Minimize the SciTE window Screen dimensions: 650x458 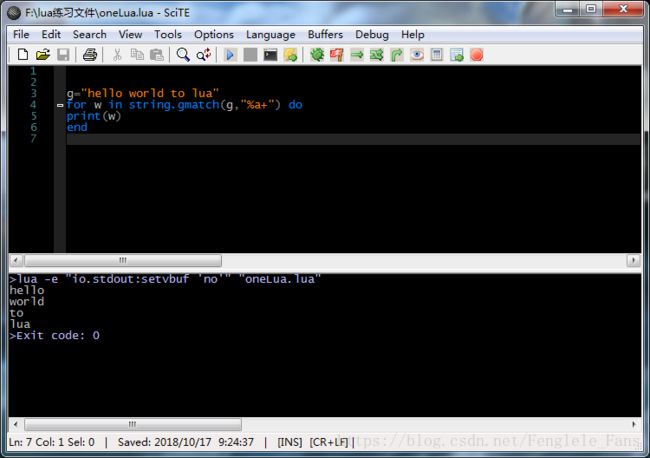(568, 9)
